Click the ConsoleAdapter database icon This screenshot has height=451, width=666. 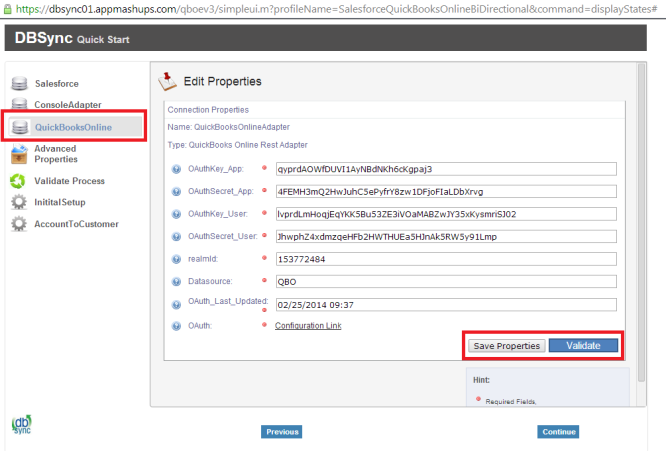point(18,105)
